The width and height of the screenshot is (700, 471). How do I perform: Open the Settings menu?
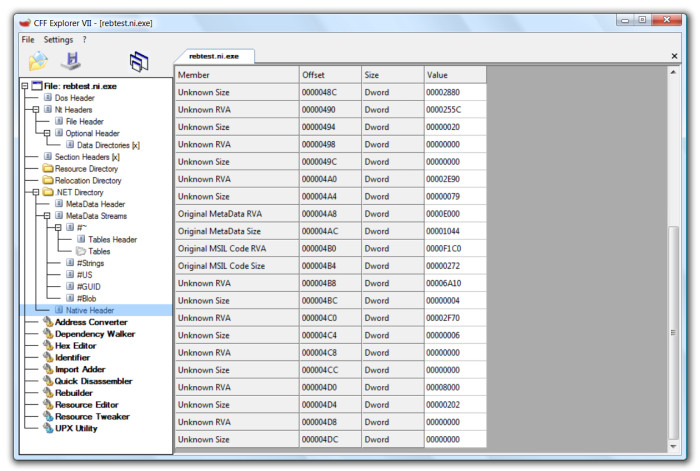58,39
